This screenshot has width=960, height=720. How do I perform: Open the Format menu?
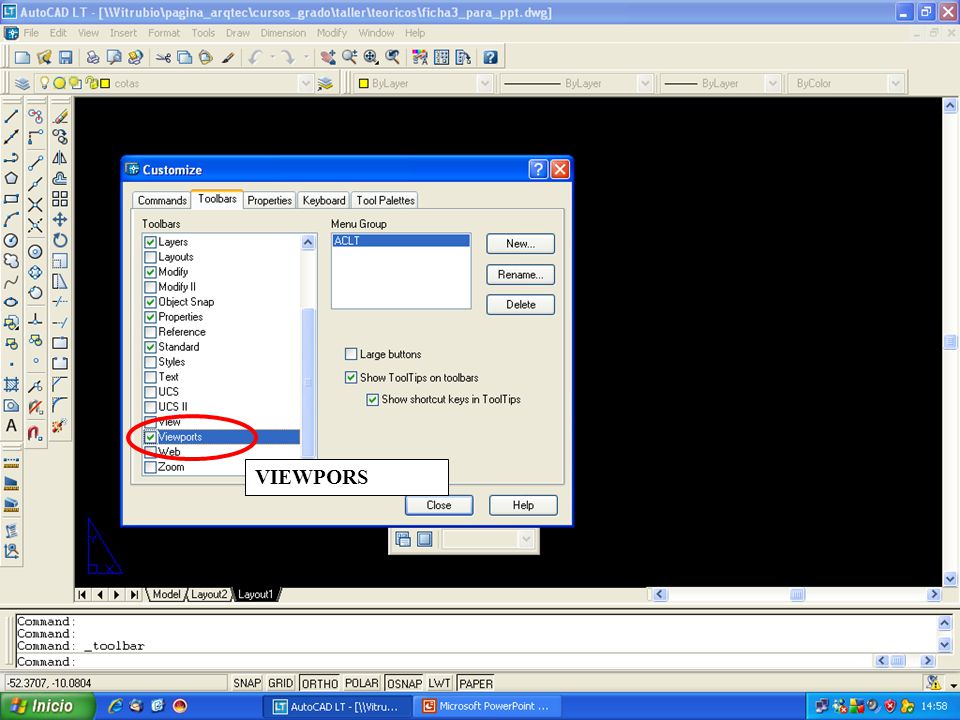pos(164,33)
